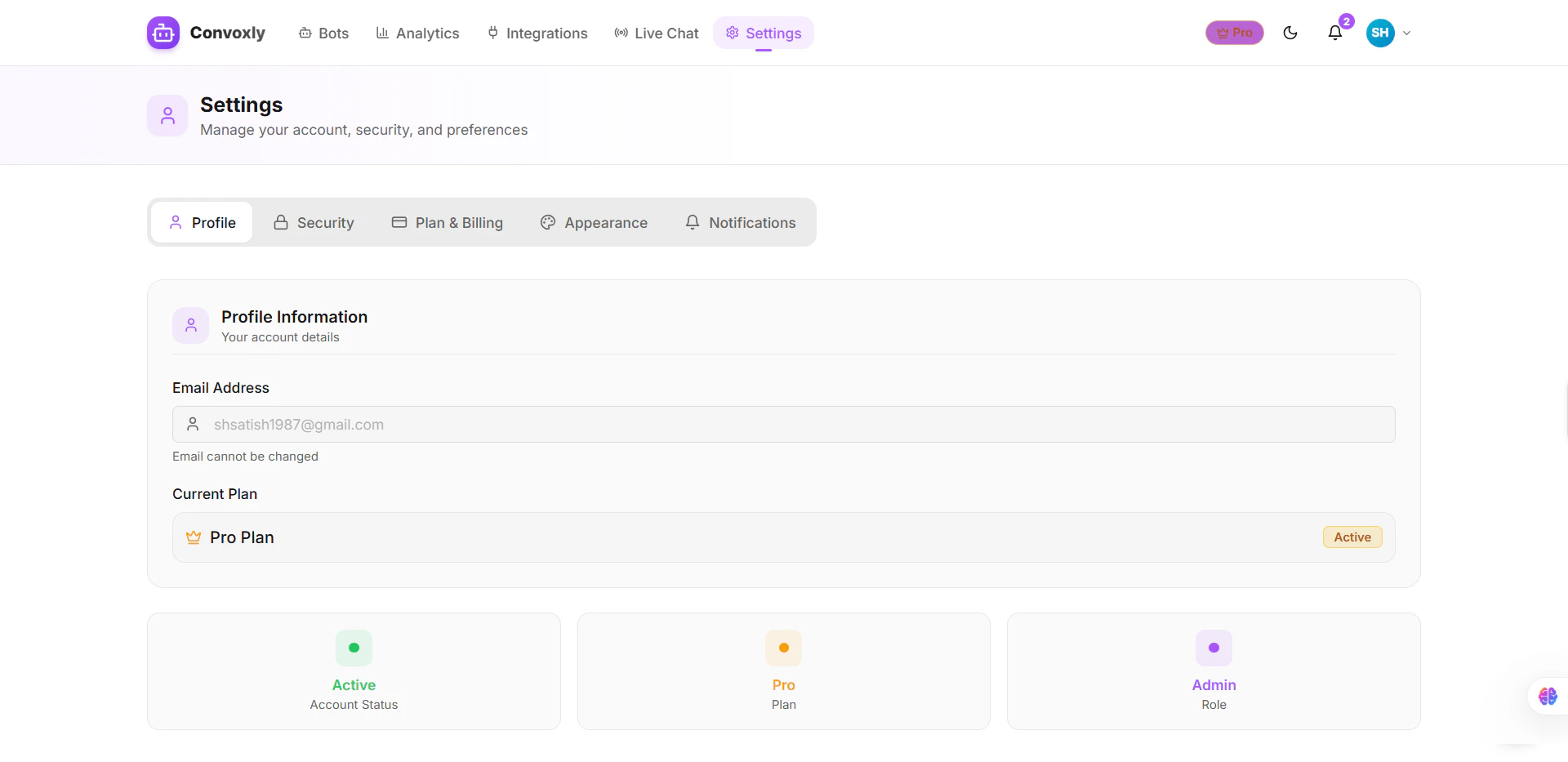Click the orange dot Plan icon
Viewport: 1568px width, 762px height.
pyautogui.click(x=784, y=648)
